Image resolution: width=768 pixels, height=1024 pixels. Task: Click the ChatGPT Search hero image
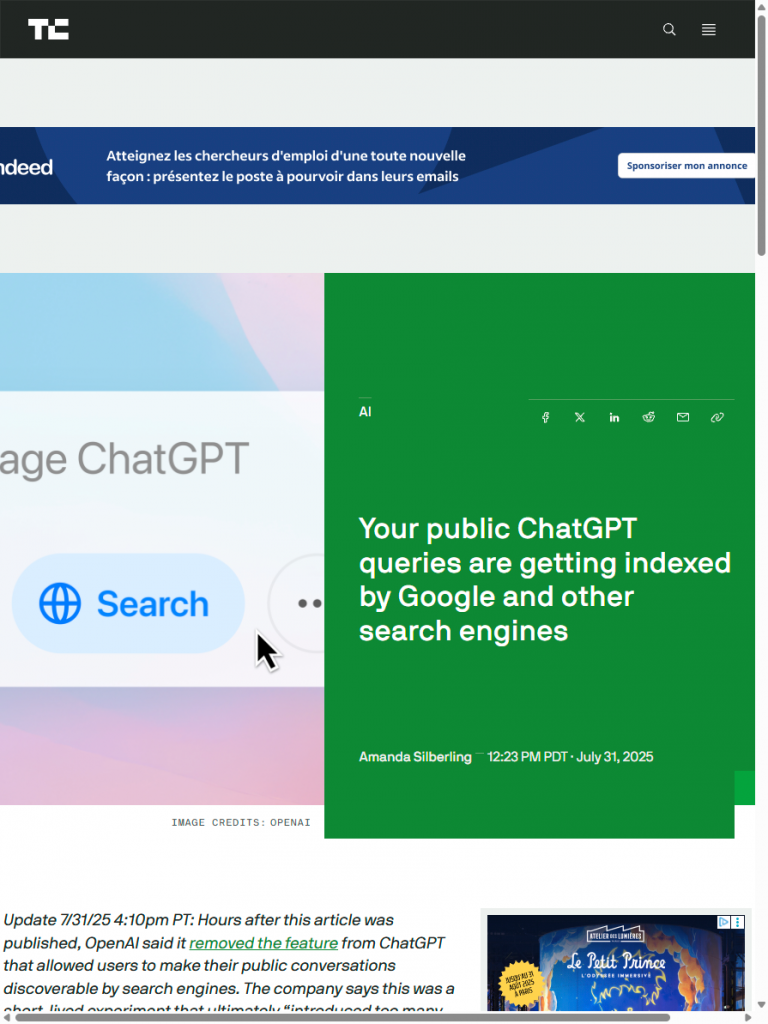162,539
